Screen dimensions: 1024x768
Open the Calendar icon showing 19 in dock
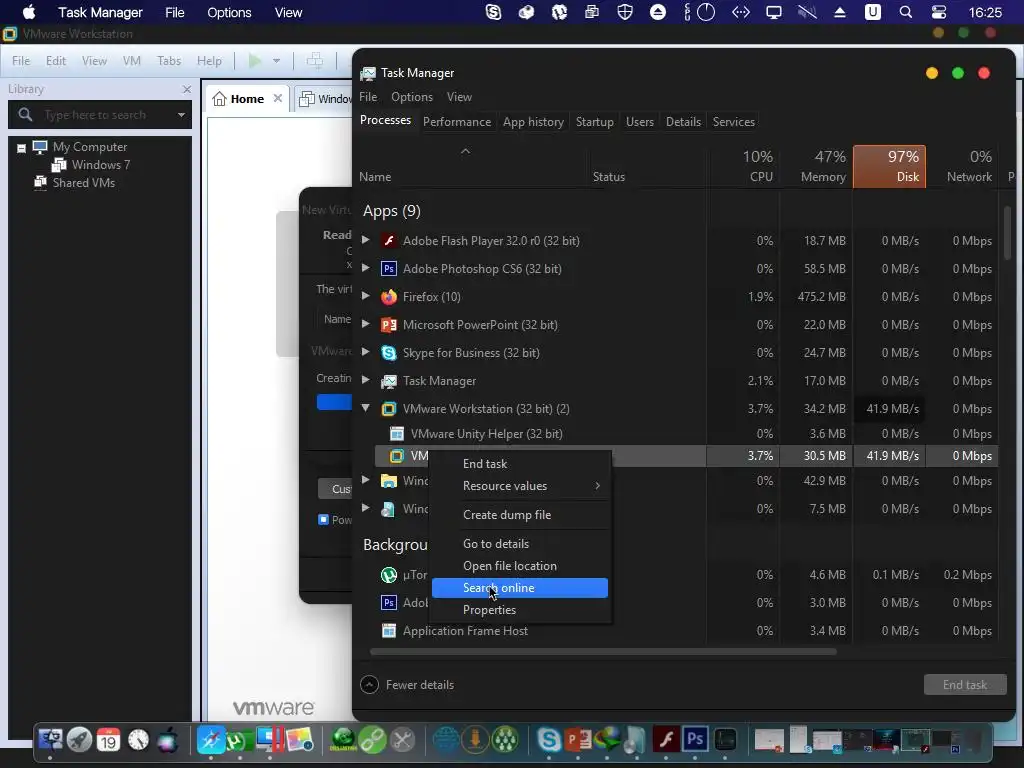(x=108, y=740)
